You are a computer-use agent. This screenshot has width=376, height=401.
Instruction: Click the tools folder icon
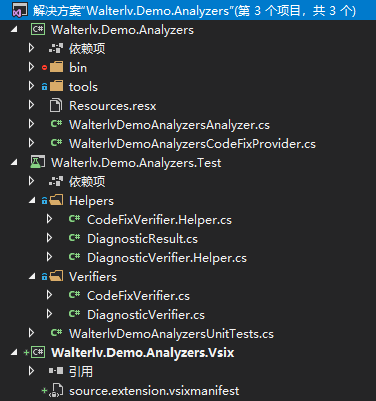coord(56,87)
